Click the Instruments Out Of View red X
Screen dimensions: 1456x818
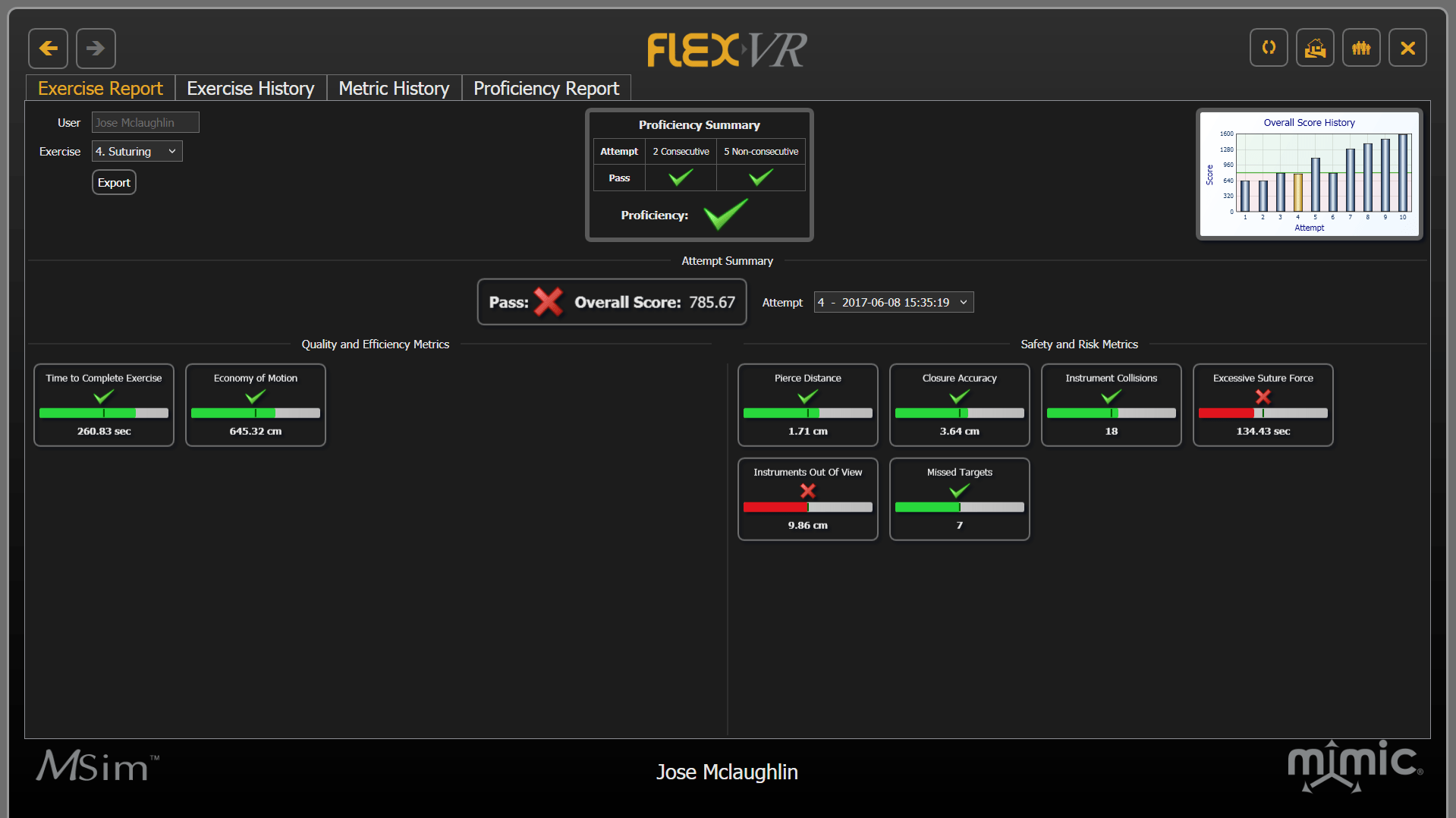(808, 490)
